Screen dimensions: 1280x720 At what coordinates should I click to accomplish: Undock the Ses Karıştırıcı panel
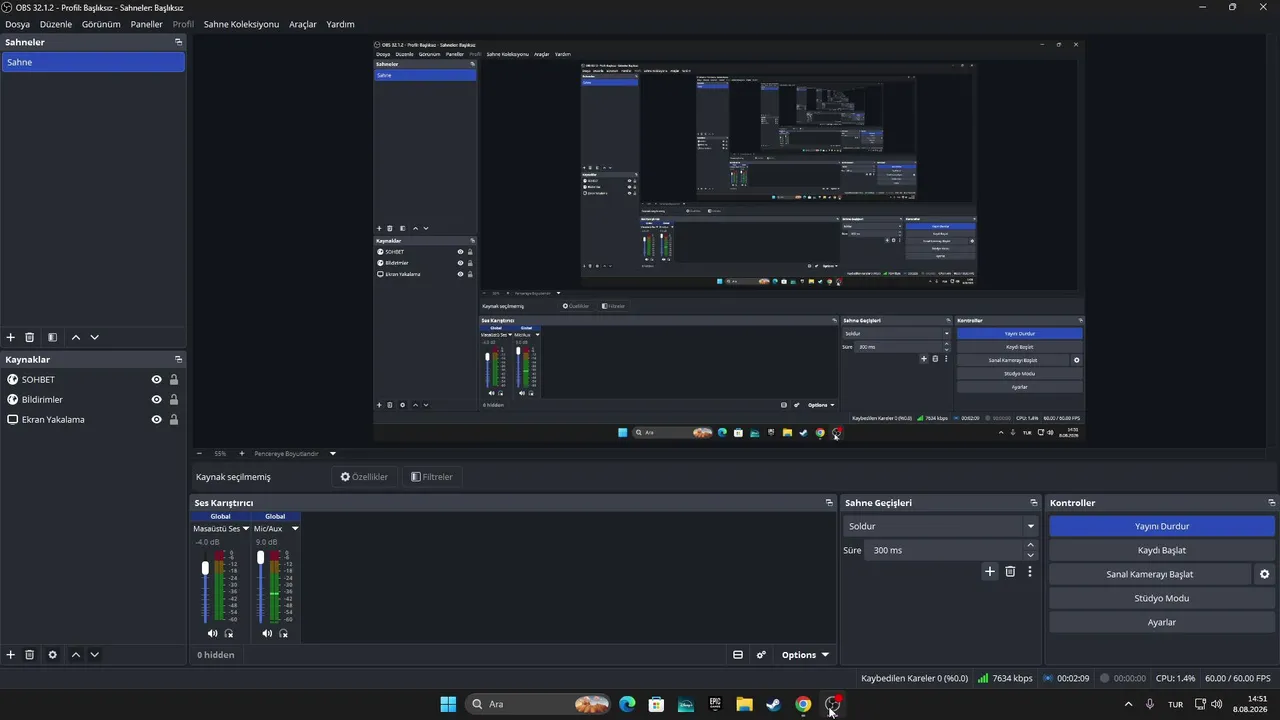[x=829, y=503]
